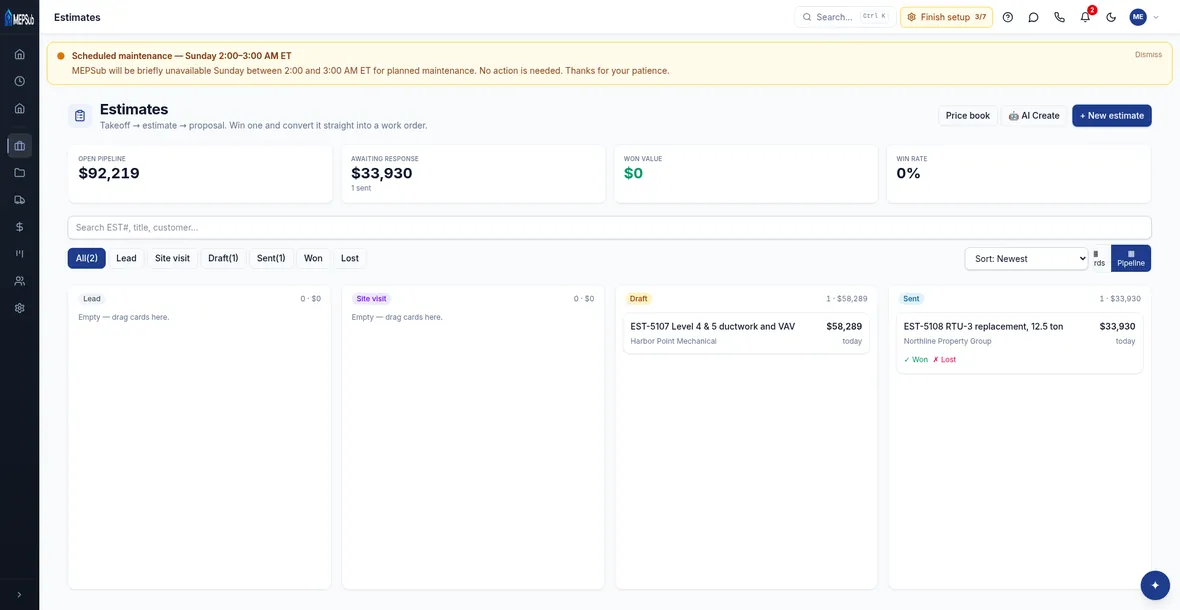This screenshot has height=610, width=1180.
Task: Mark EST-5108 as Won
Action: point(916,360)
